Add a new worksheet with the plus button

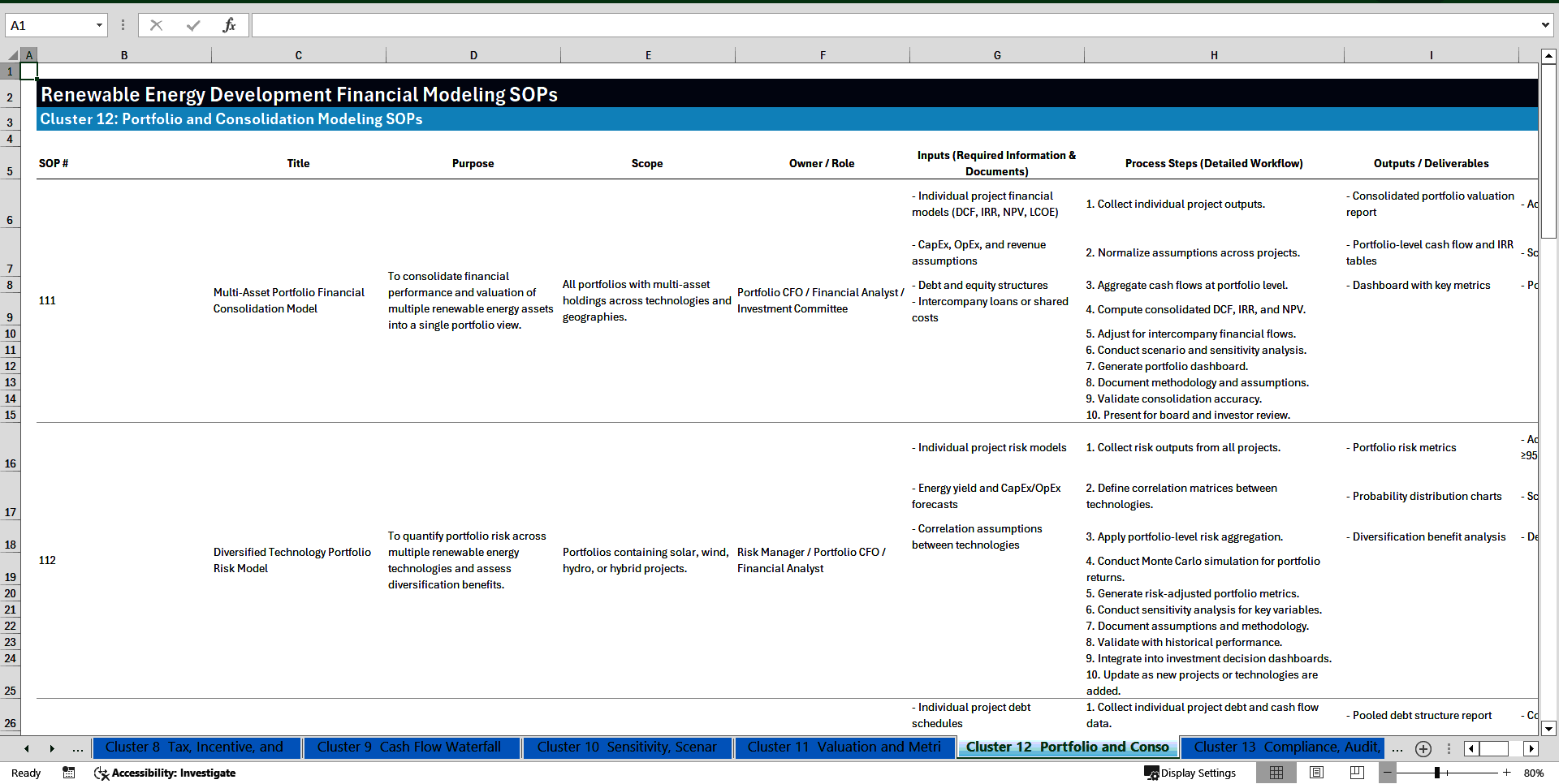pos(1423,748)
